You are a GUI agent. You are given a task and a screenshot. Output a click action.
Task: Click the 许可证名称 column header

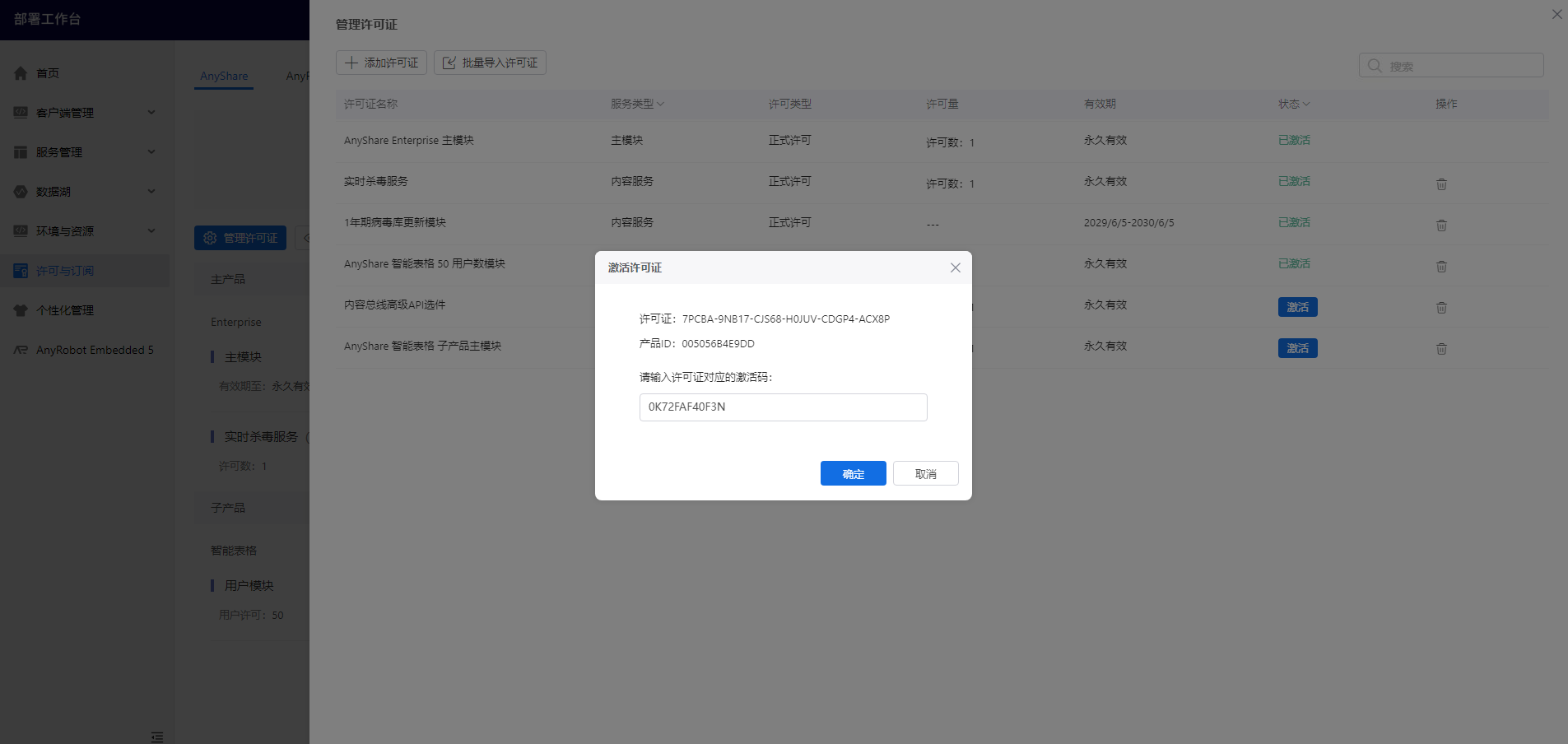point(370,104)
